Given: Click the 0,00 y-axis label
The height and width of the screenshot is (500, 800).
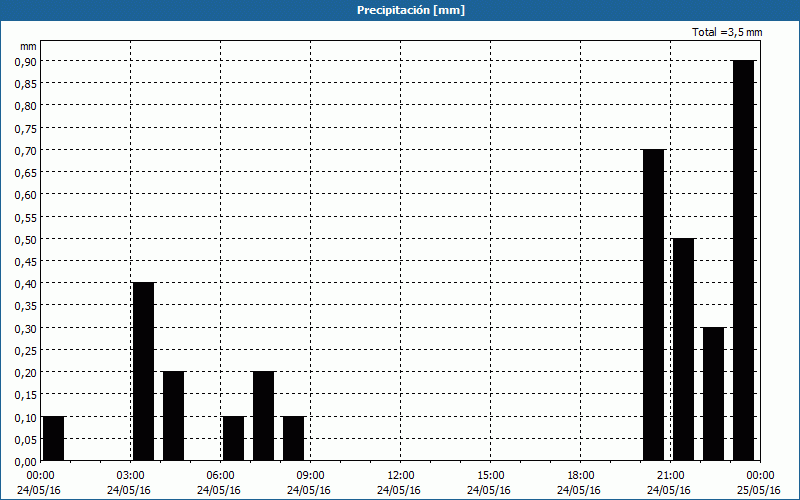Looking at the screenshot, I should click(26, 462).
